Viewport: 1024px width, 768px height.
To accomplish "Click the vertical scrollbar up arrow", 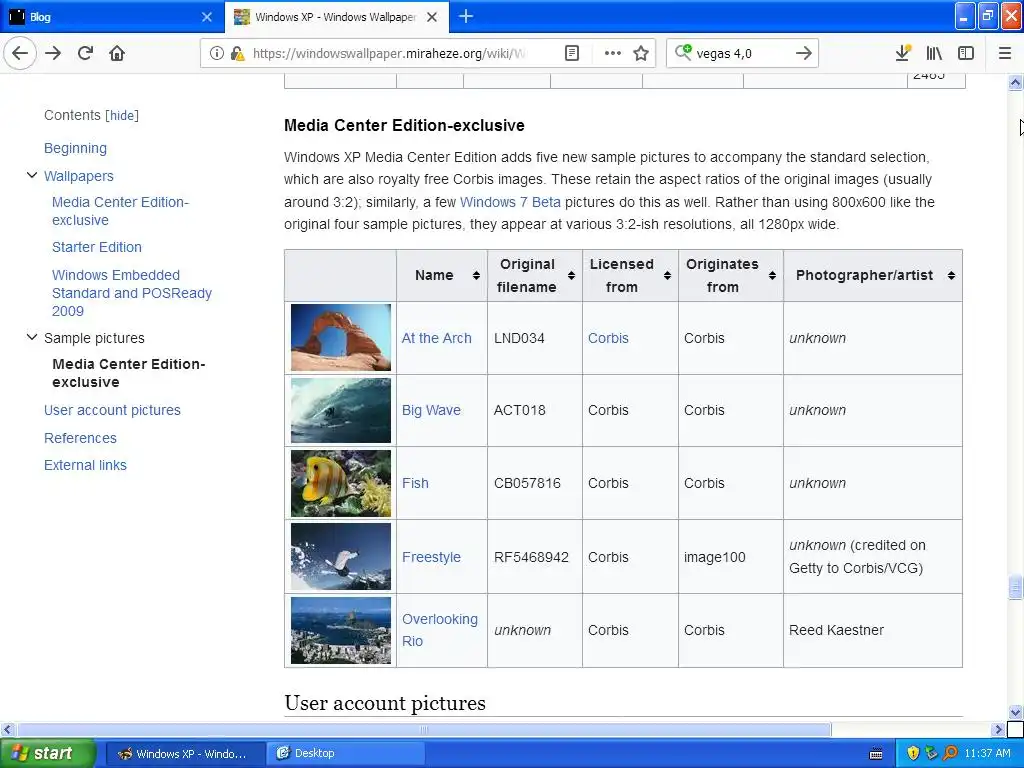I will pos(1015,82).
